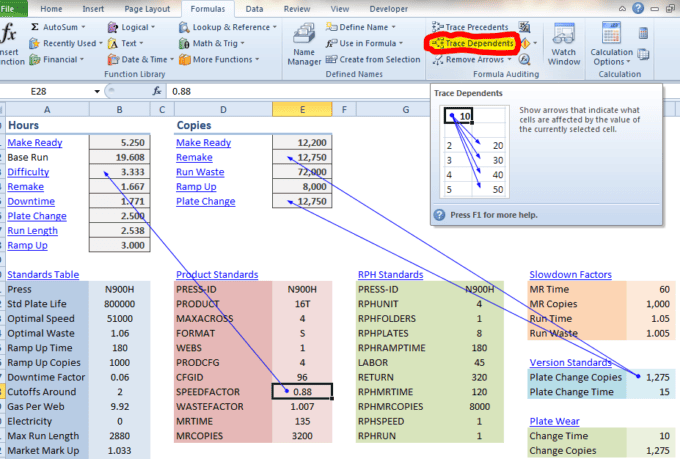The width and height of the screenshot is (680, 459).
Task: Open the Lookup & Reference functions icon
Action: tap(184, 27)
